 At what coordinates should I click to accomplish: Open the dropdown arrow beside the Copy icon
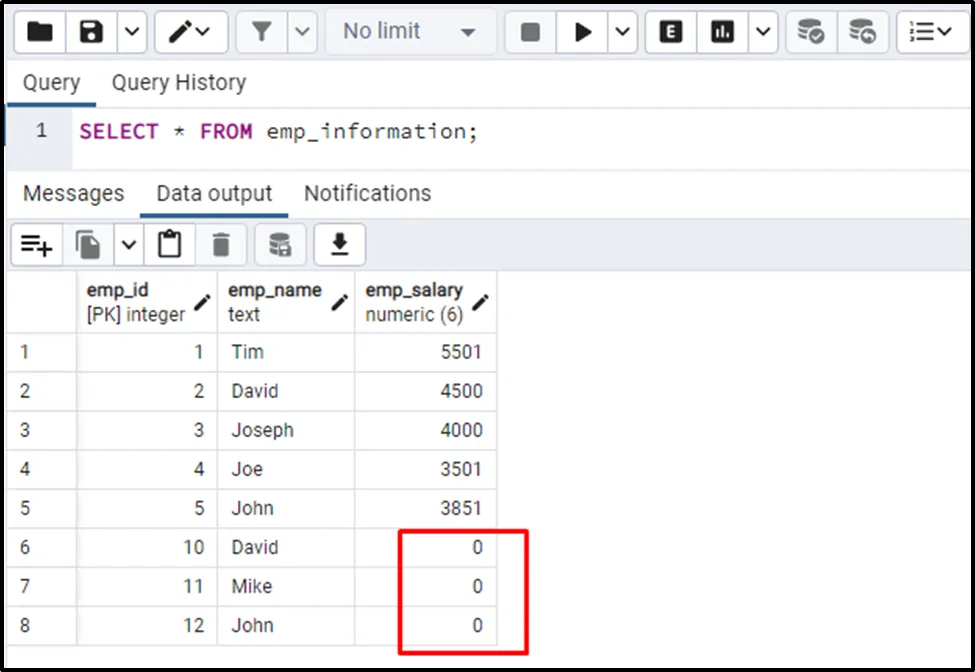click(128, 244)
